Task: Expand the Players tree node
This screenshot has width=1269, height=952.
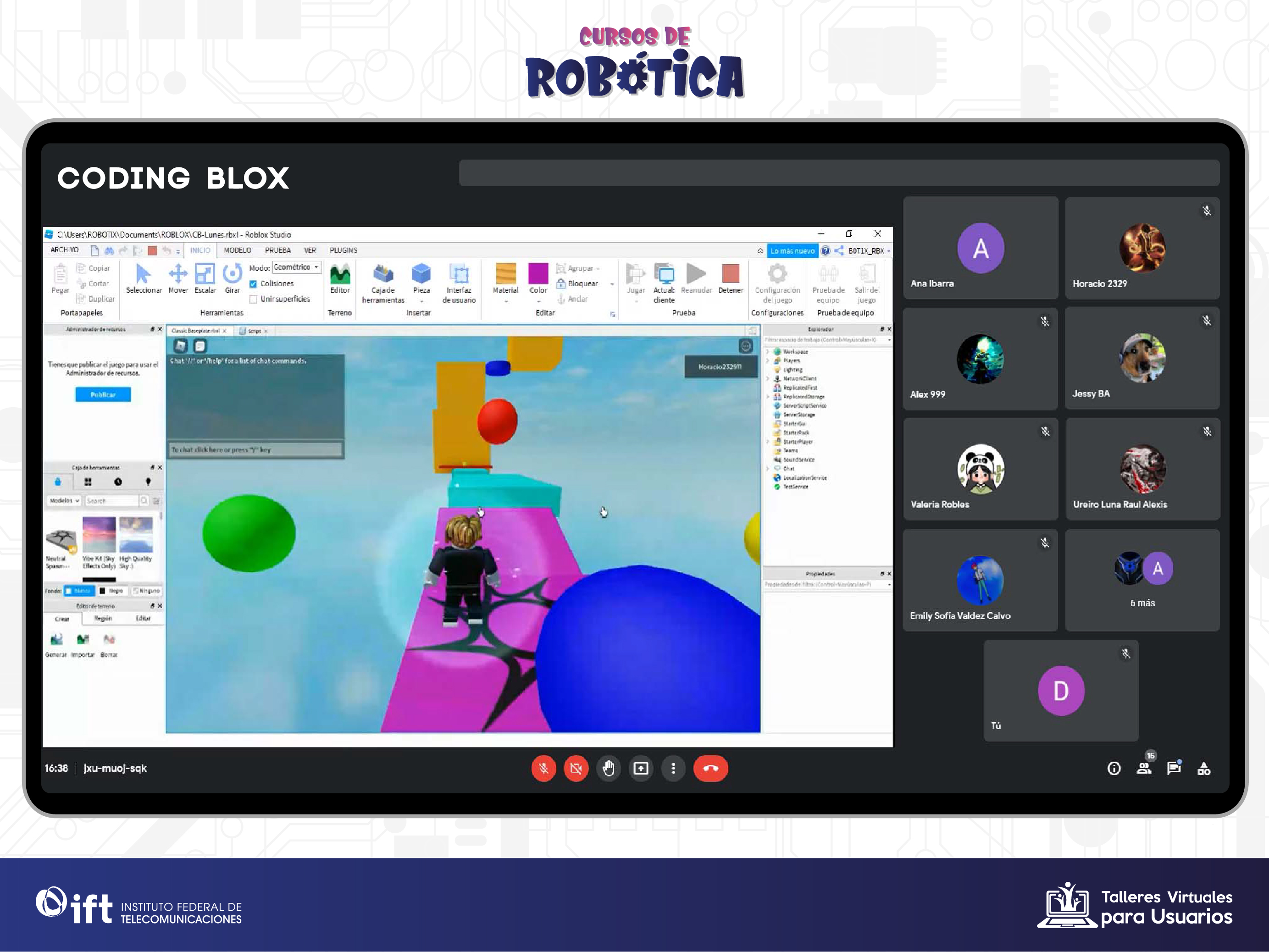Action: pyautogui.click(x=768, y=361)
